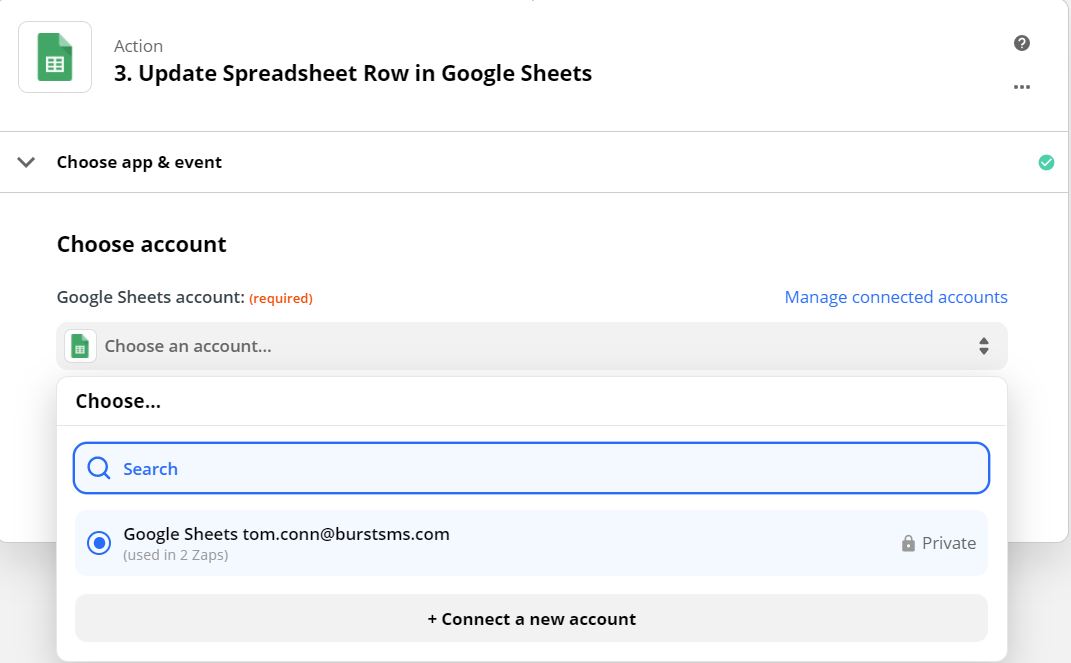Open the three-dot more options menu
Screen dimensions: 1071x663
[x=1021, y=87]
